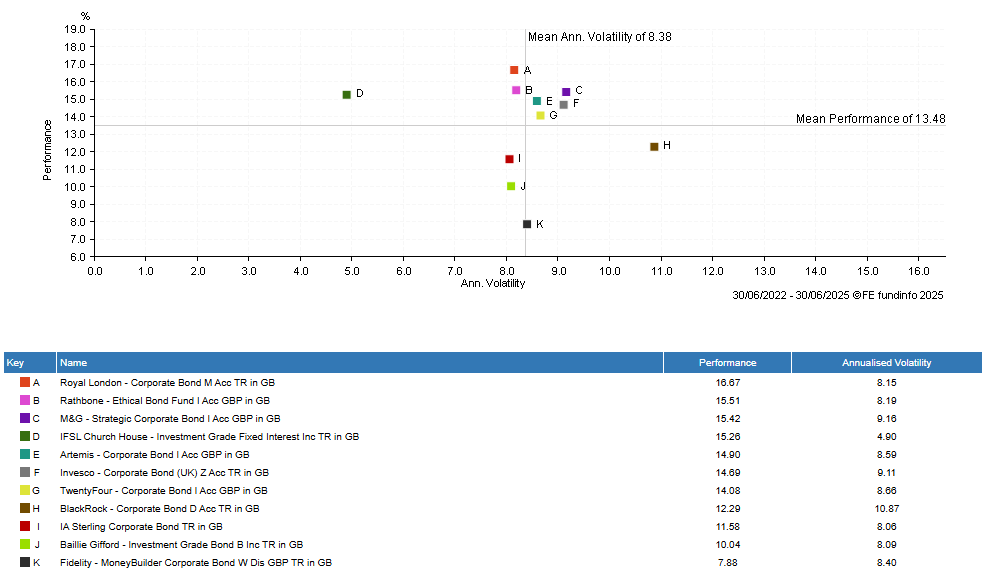
Task: Select the brown data point H marker
Action: [x=654, y=146]
